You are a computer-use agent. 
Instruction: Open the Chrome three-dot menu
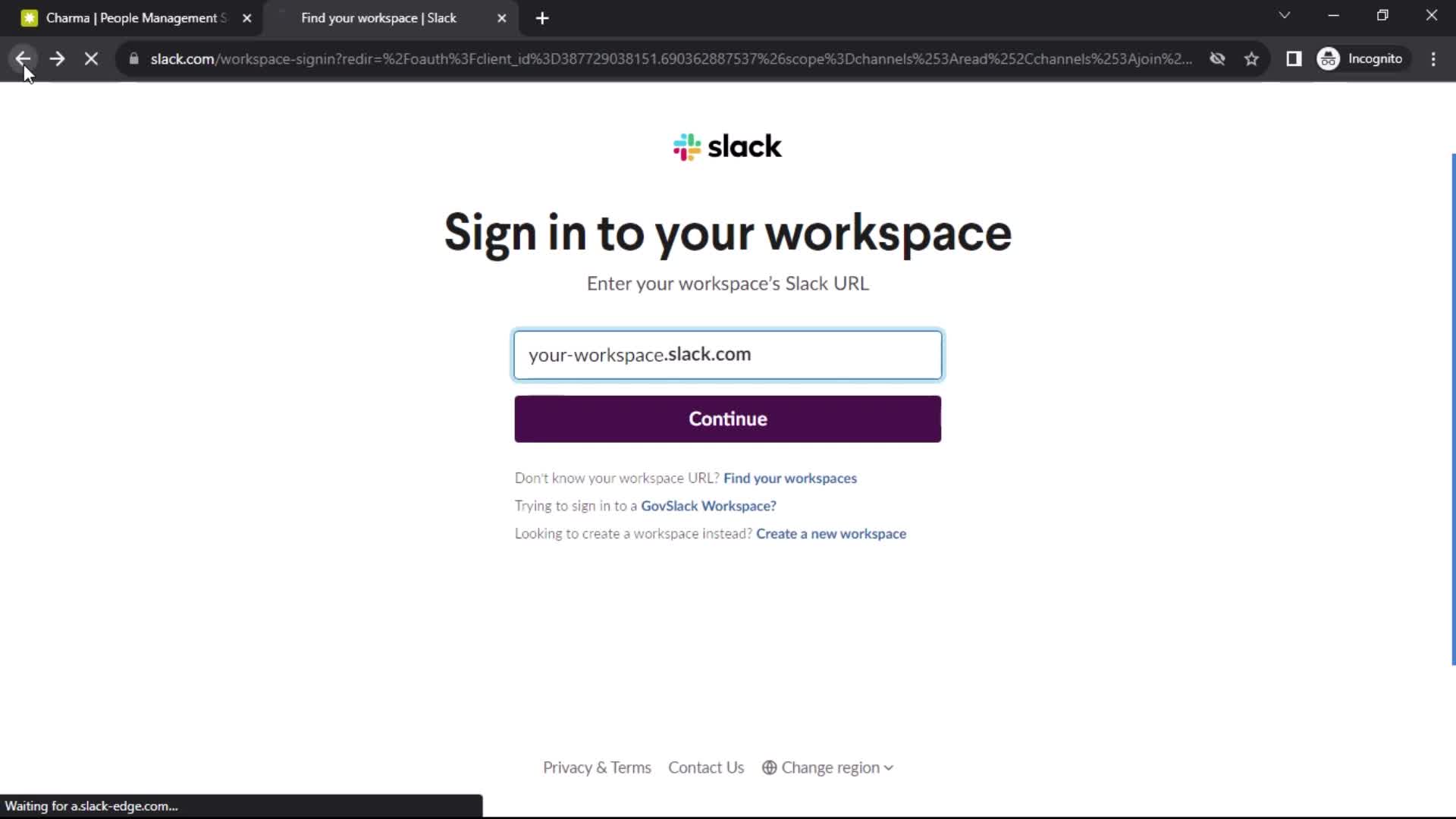tap(1433, 58)
